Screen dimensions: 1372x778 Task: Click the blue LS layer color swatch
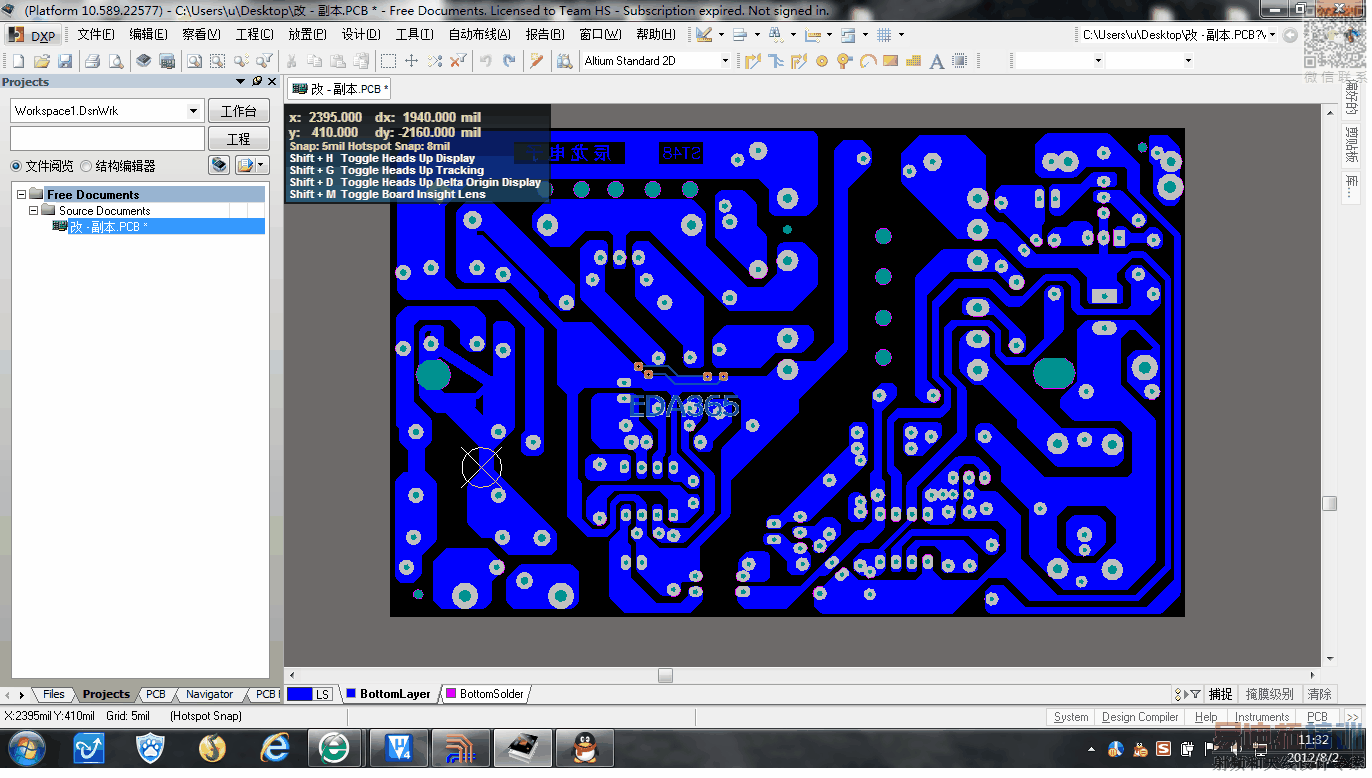click(299, 694)
